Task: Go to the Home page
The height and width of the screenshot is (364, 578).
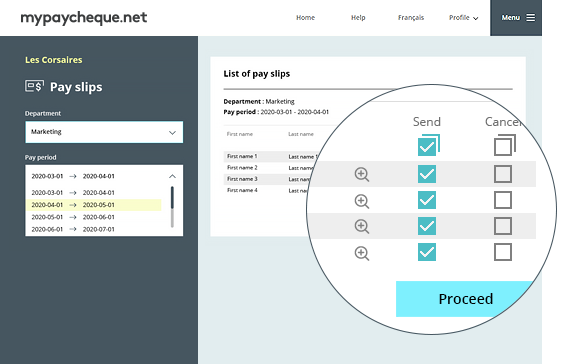Action: click(x=306, y=17)
